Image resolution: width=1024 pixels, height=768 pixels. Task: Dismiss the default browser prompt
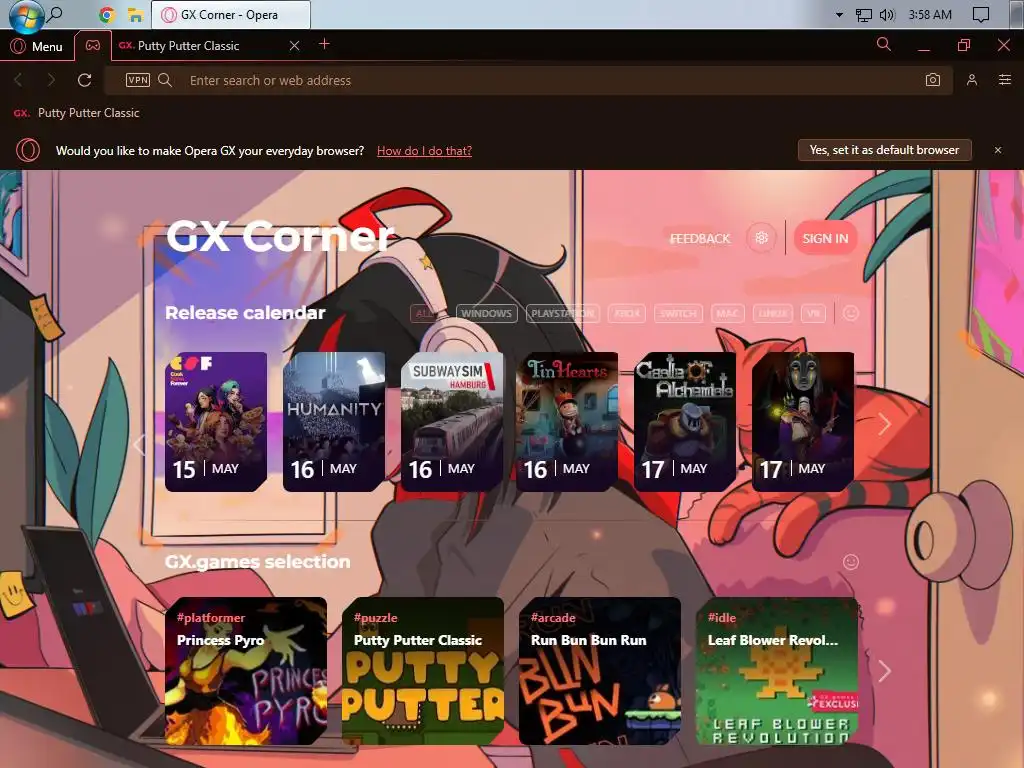(x=997, y=150)
